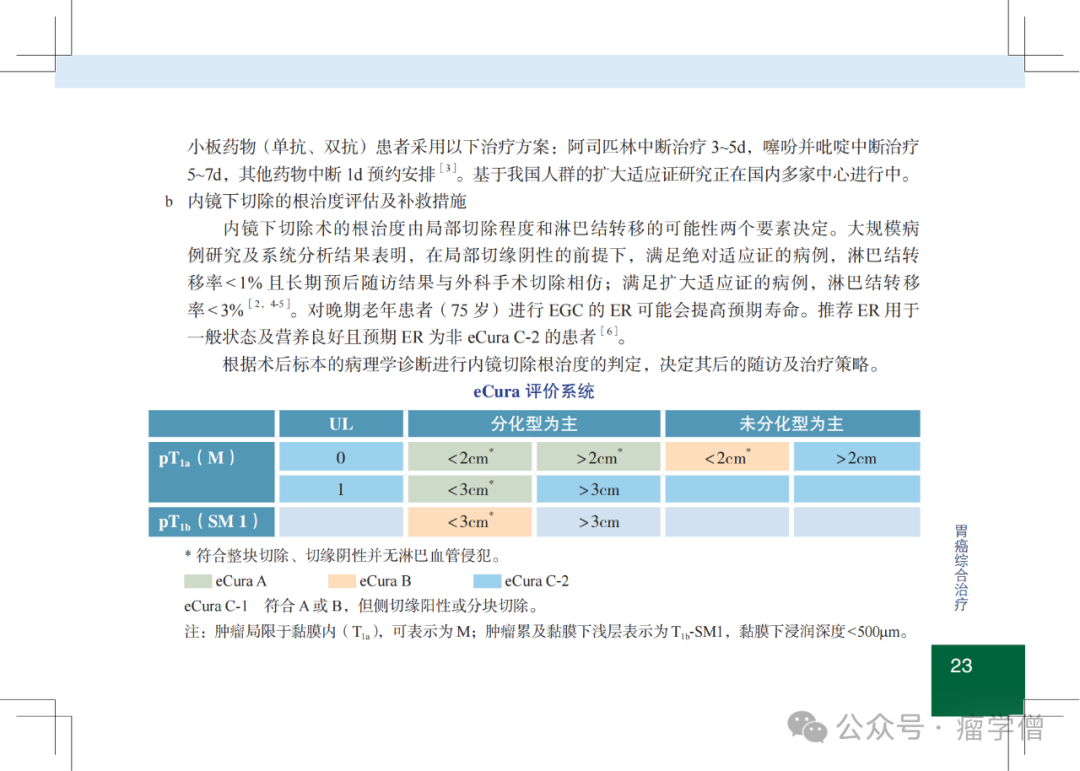Image resolution: width=1080 pixels, height=771 pixels.
Task: Click the "eCura C-2" legend label
Action: [537, 582]
